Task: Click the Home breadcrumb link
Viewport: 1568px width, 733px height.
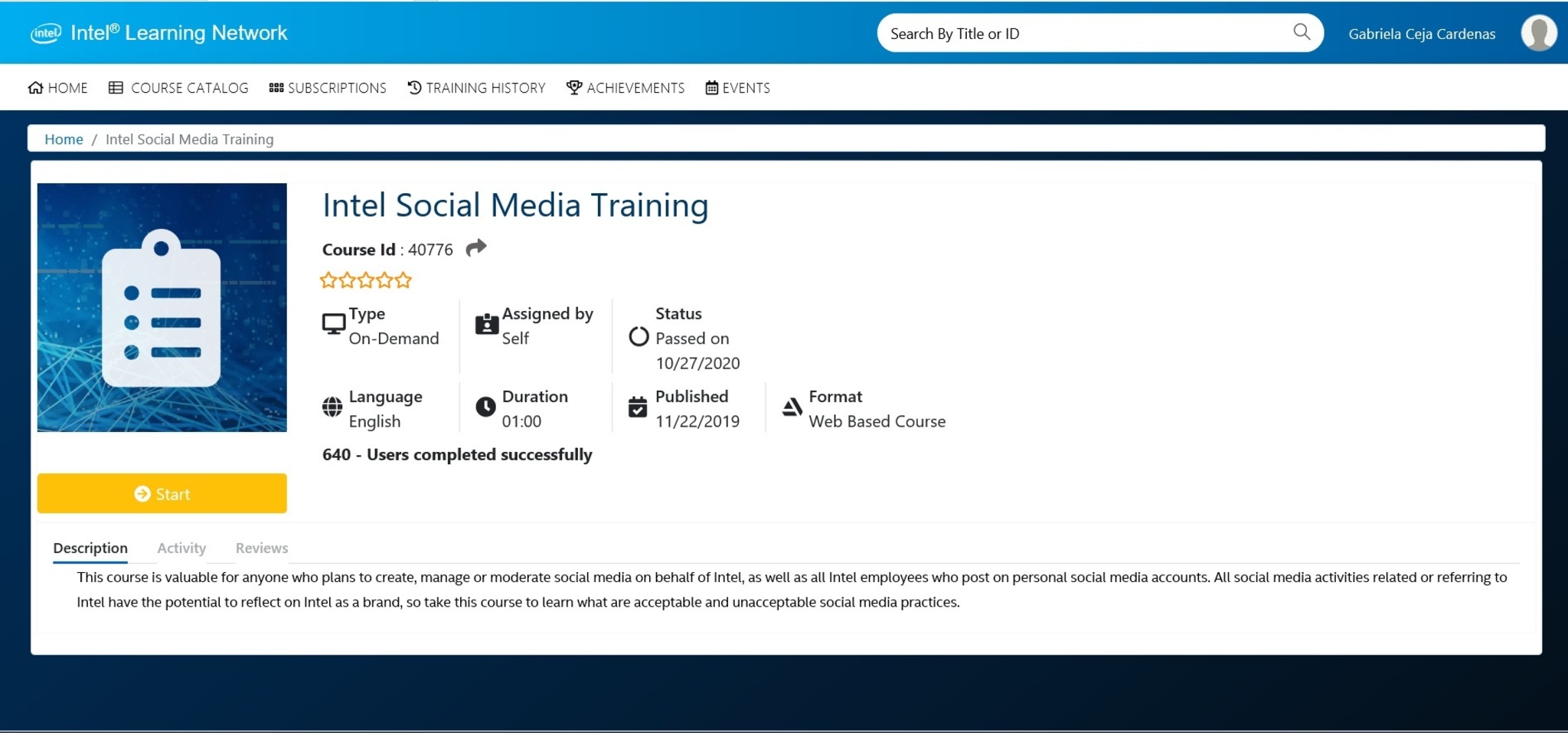Action: click(x=64, y=139)
